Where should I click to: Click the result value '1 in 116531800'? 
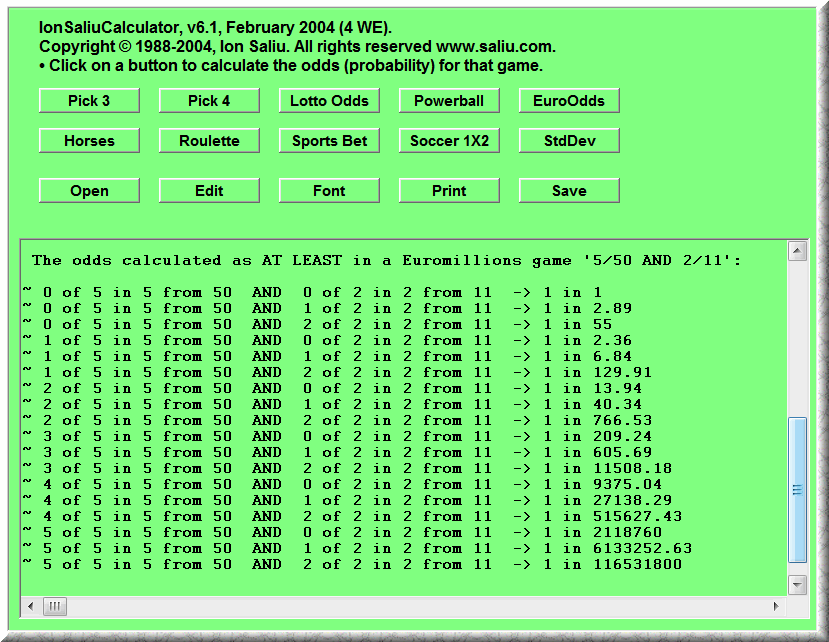tap(613, 564)
